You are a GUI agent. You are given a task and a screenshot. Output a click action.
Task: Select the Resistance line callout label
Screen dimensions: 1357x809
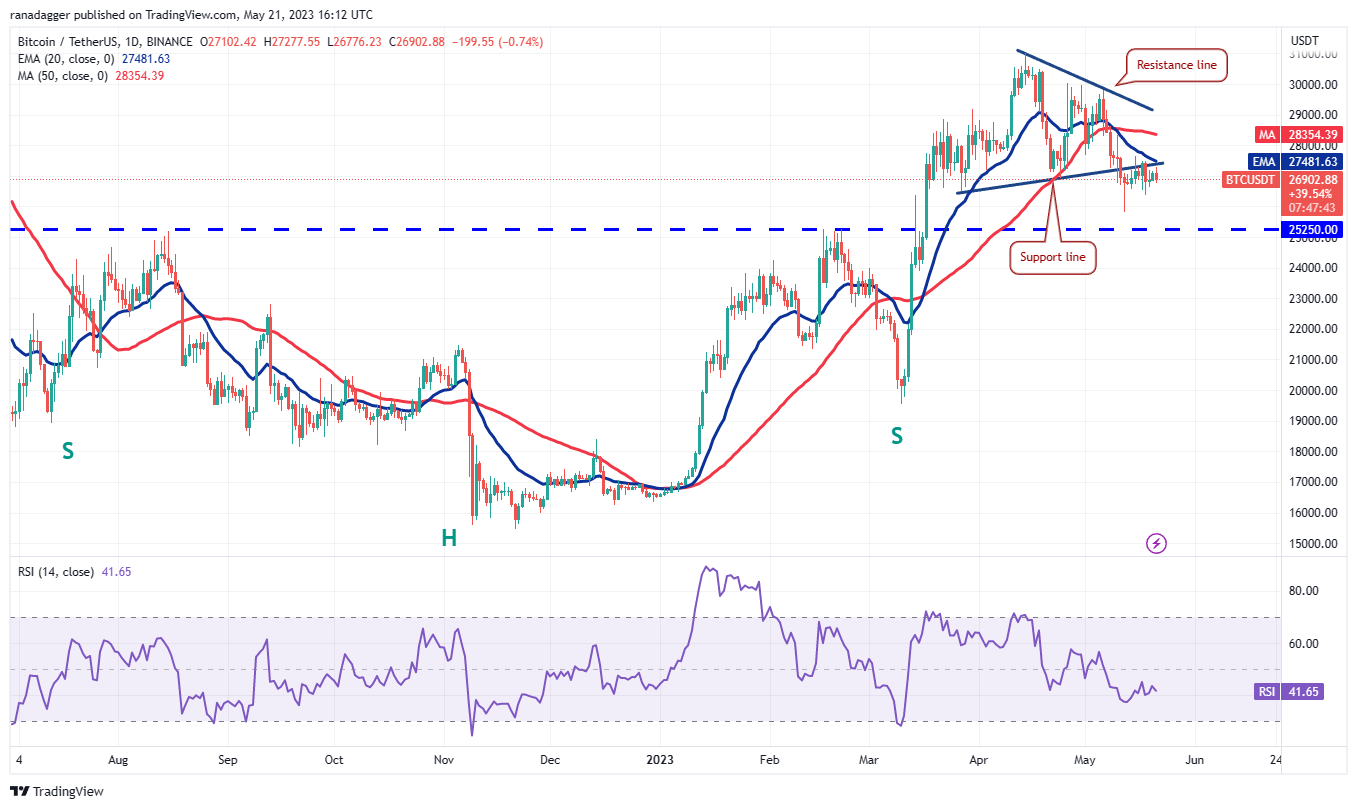coord(1178,65)
